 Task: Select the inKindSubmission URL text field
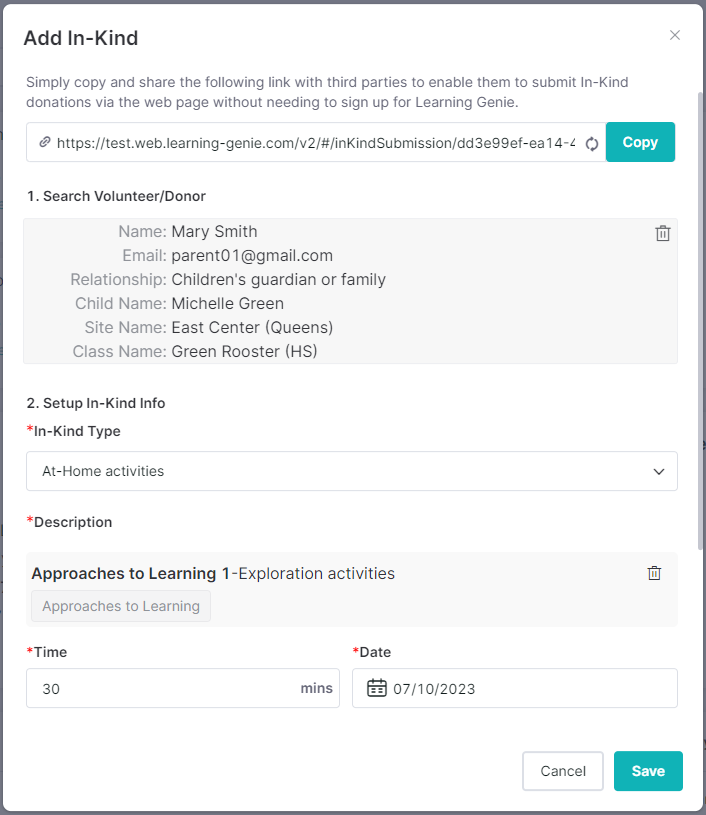pyautogui.click(x=316, y=142)
